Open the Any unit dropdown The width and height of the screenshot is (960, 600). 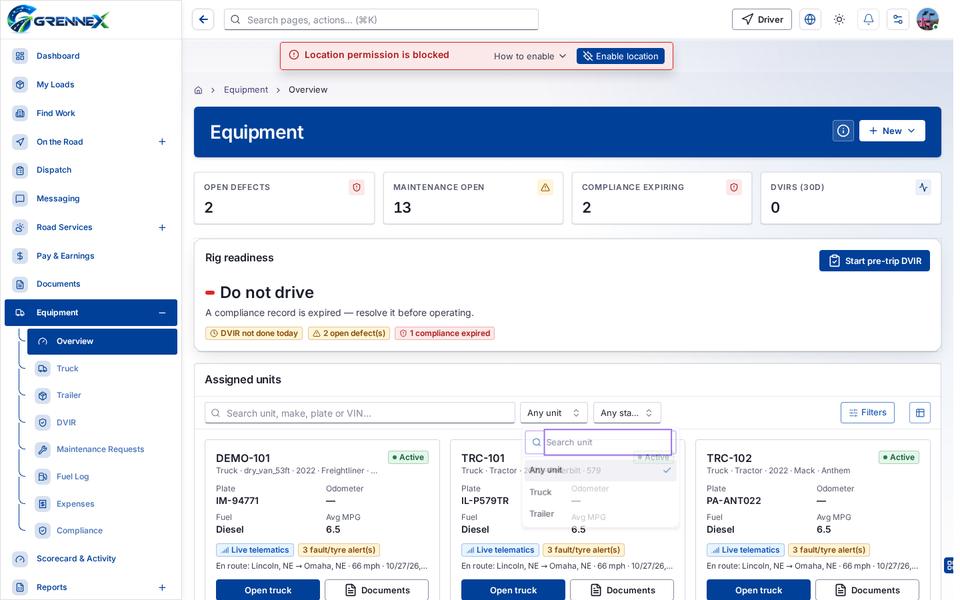coord(553,413)
